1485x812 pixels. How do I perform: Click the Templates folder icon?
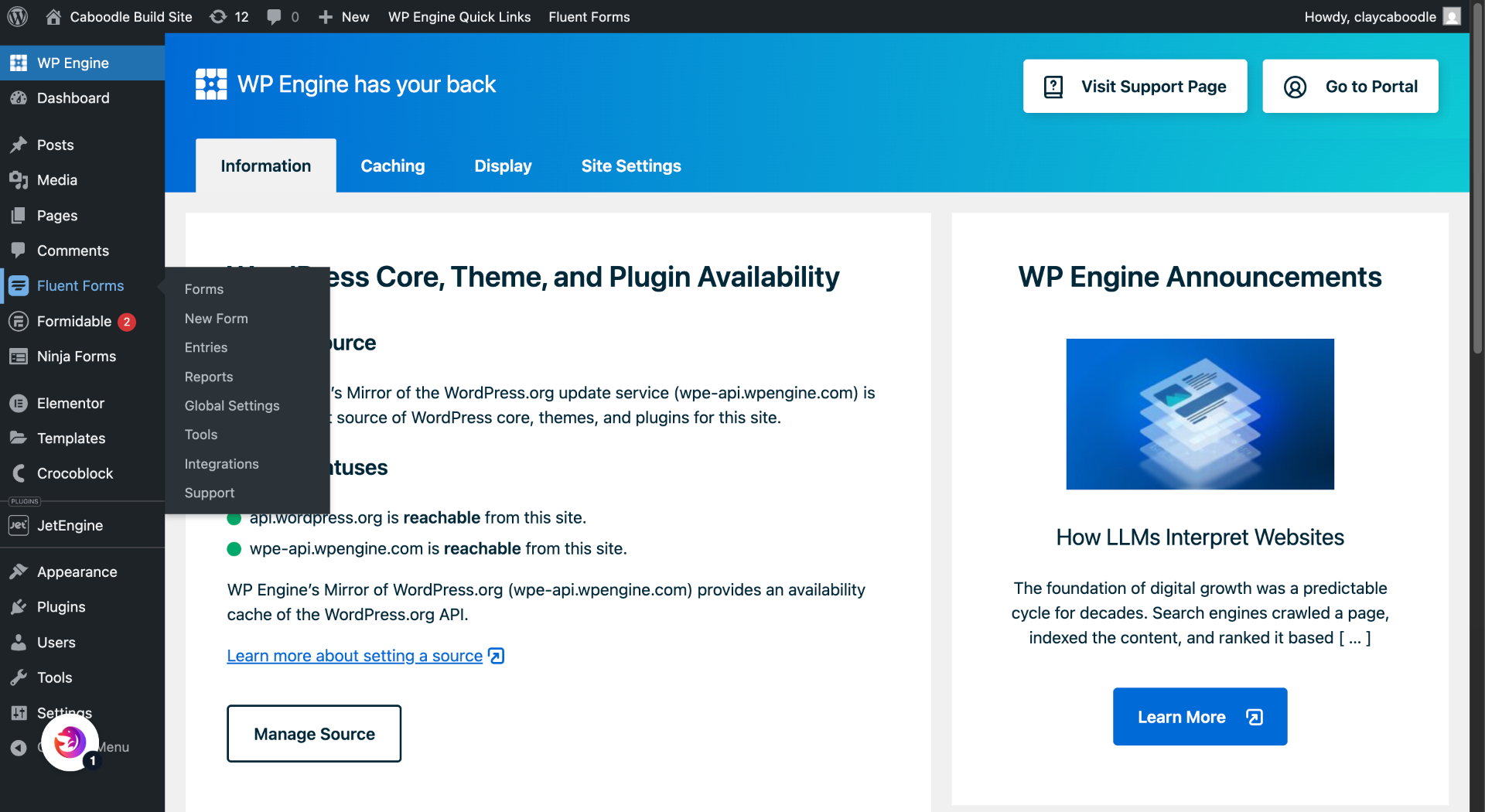19,438
